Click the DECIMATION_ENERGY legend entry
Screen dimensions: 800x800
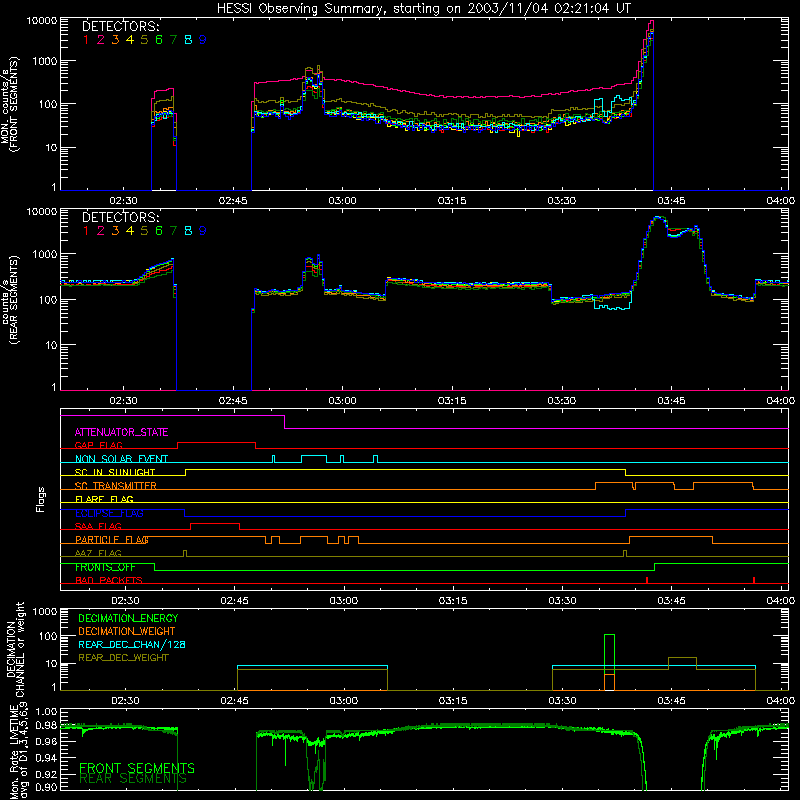click(x=128, y=618)
